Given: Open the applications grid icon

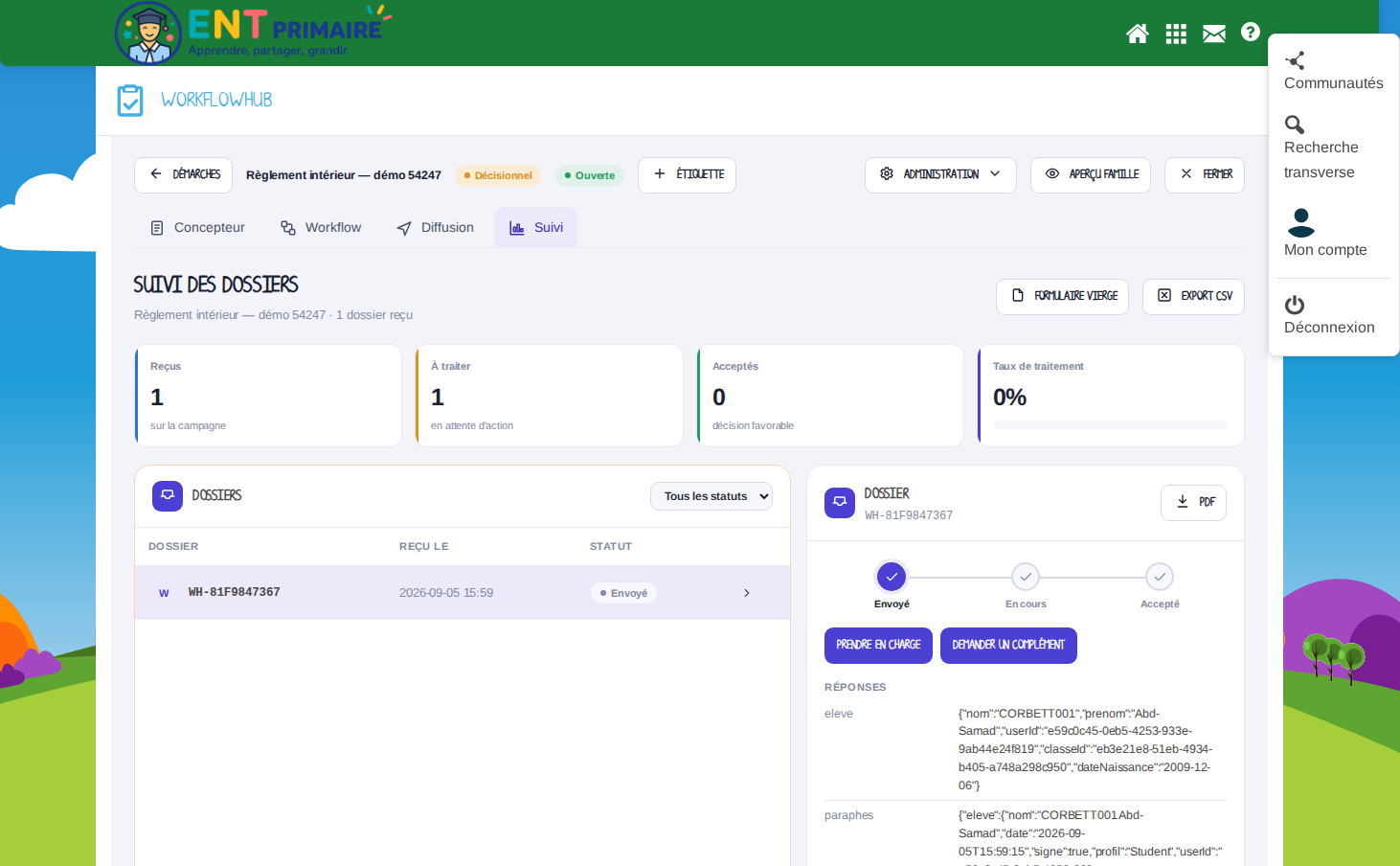Looking at the screenshot, I should point(1176,34).
